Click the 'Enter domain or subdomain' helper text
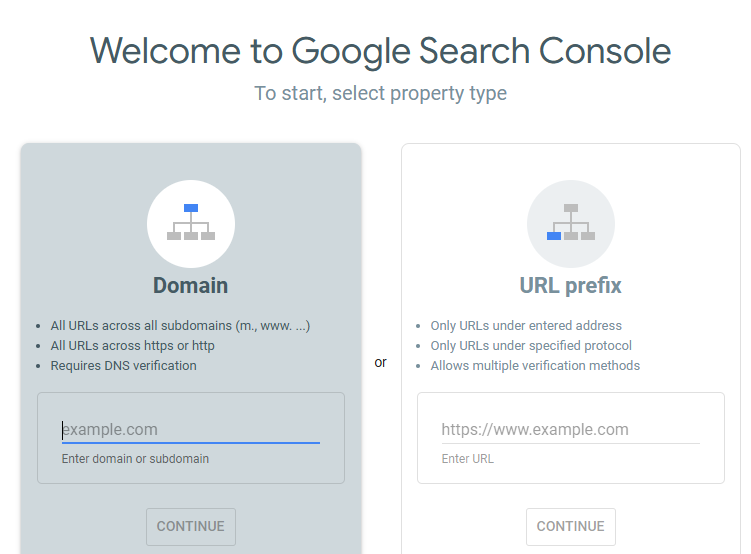Screen dimensions: 751x554 click(x=135, y=459)
